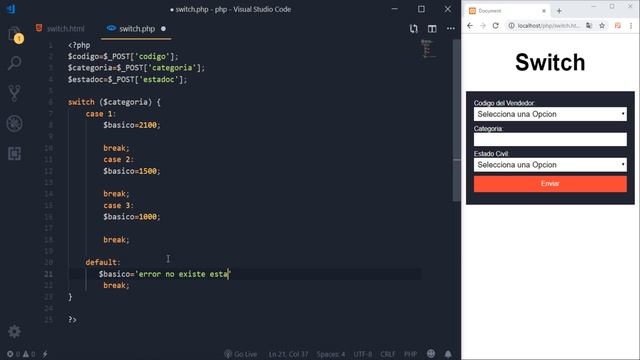Image resolution: width=640 pixels, height=360 pixels.
Task: Click the orange browser extension icon
Action: tap(618, 25)
